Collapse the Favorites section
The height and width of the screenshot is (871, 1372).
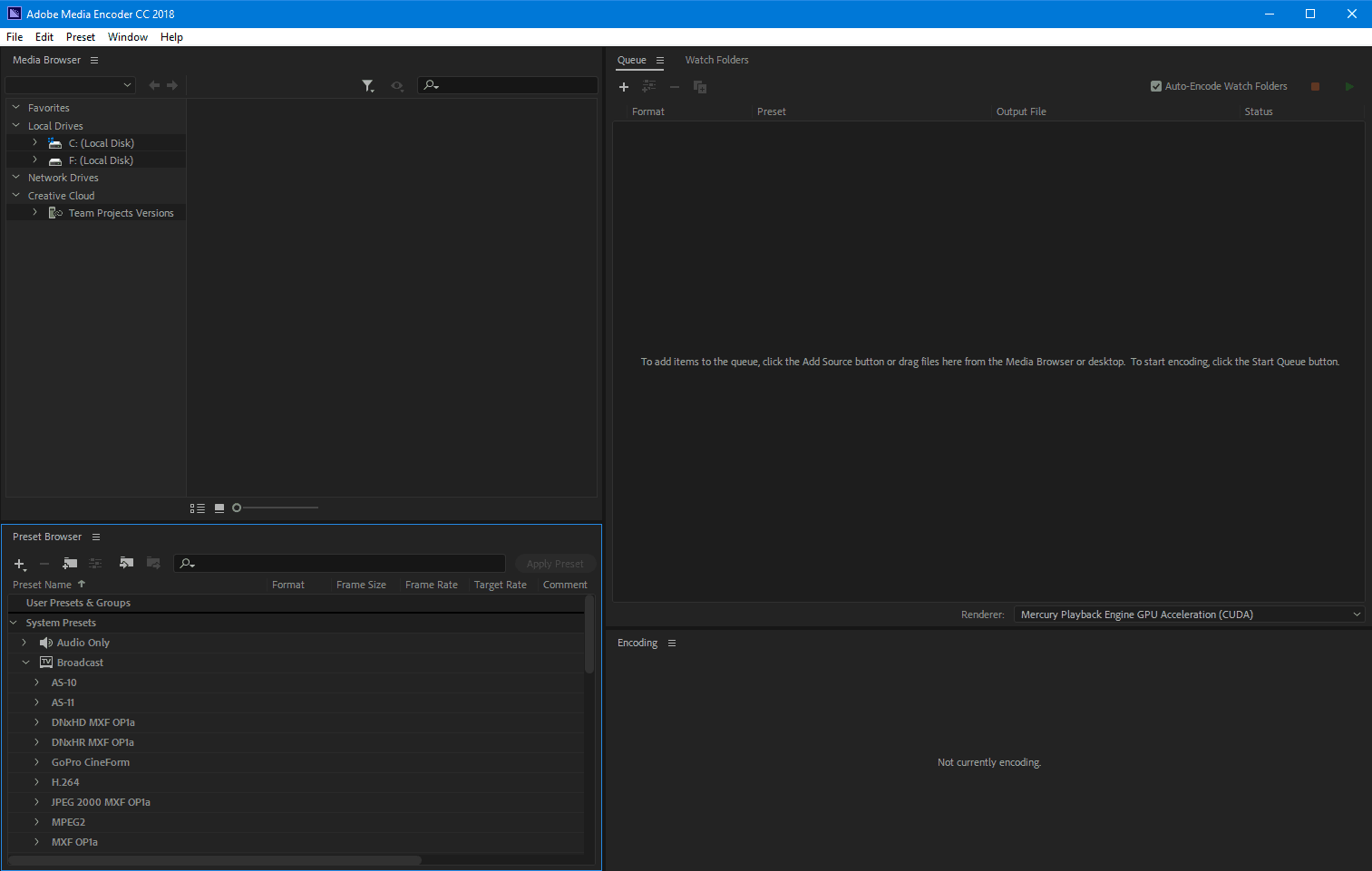tap(15, 107)
